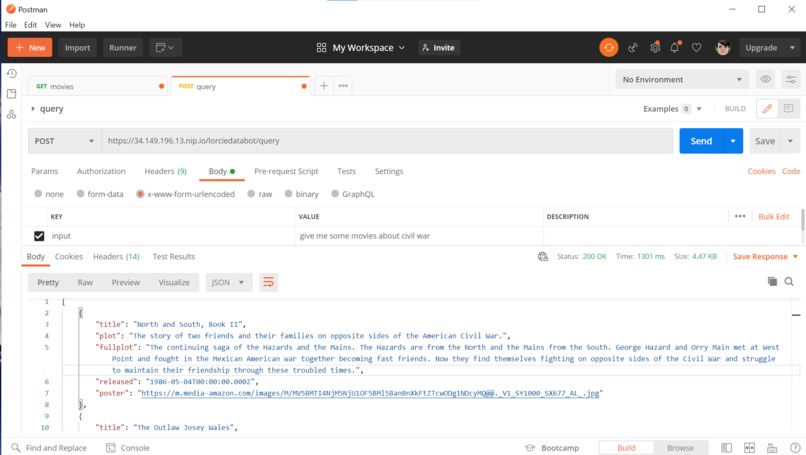Click the pencil edit icon
806x455 pixels.
[767, 108]
